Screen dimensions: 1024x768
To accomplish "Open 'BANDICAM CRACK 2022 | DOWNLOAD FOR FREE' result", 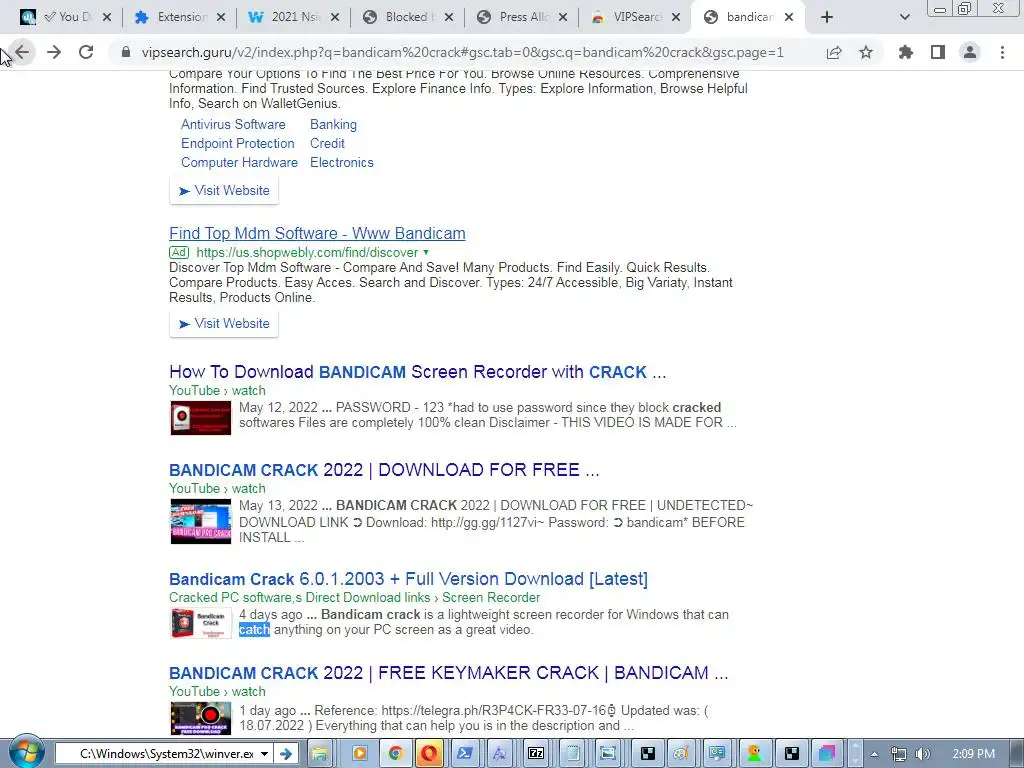I will 384,470.
